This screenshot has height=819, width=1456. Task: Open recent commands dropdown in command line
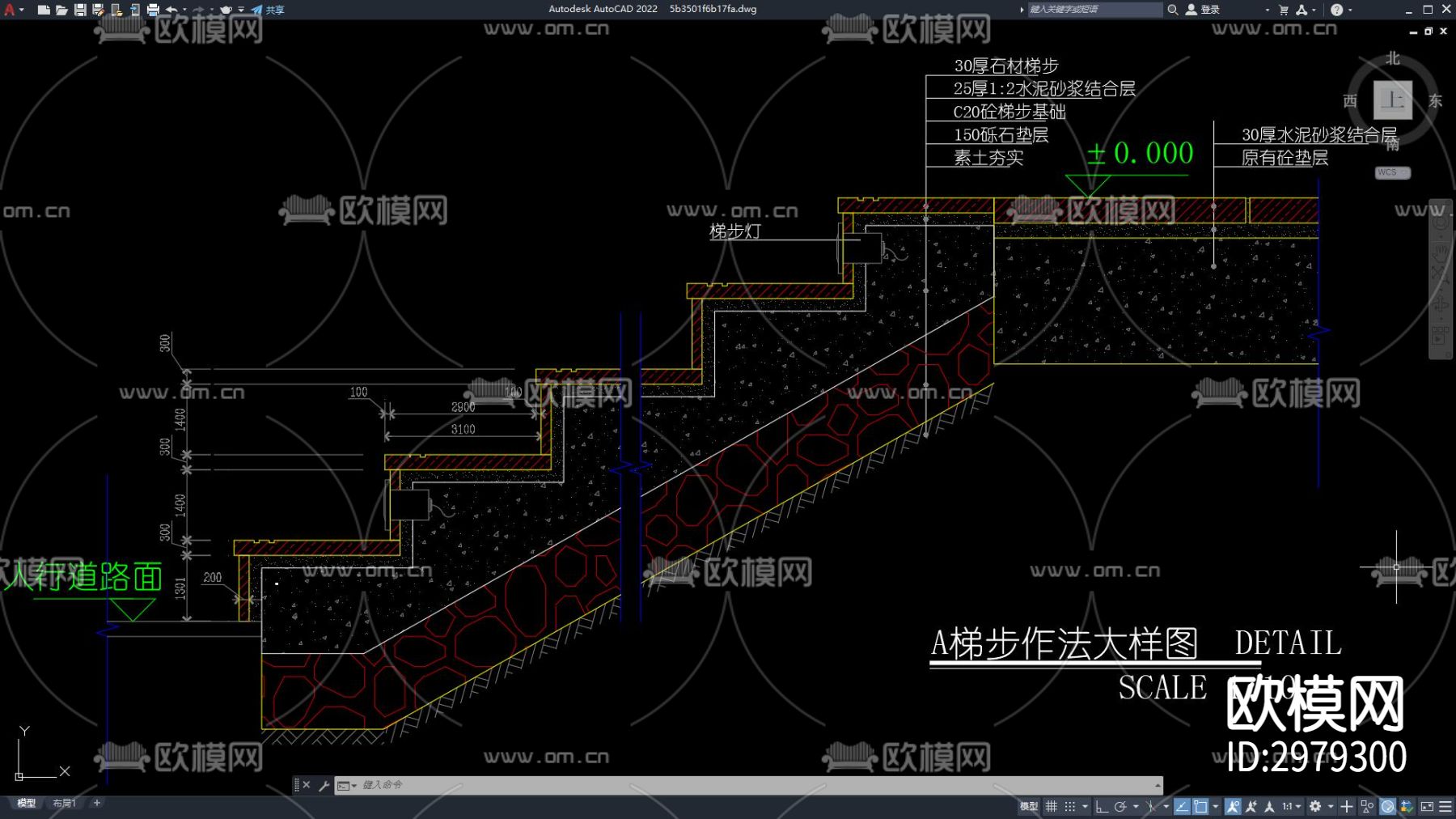point(347,785)
